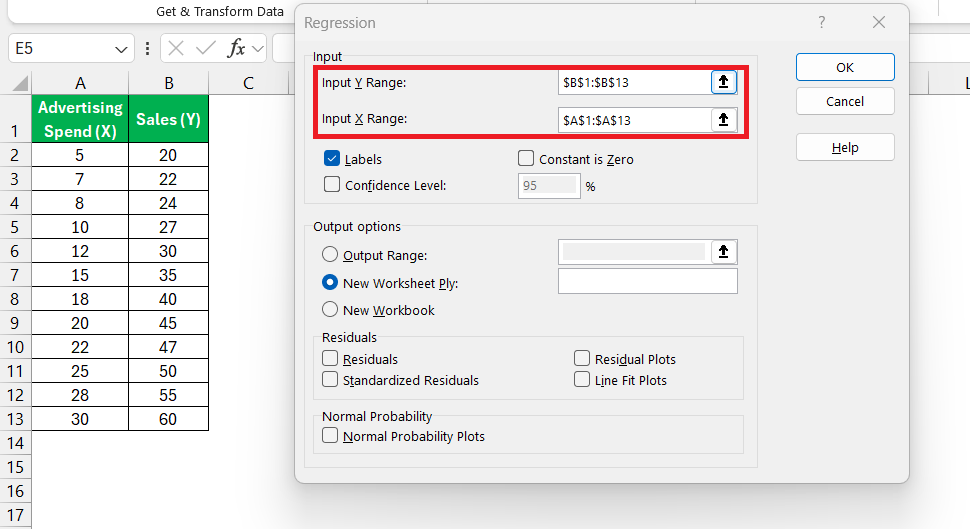Select the Output Range radio button

[x=330, y=254]
